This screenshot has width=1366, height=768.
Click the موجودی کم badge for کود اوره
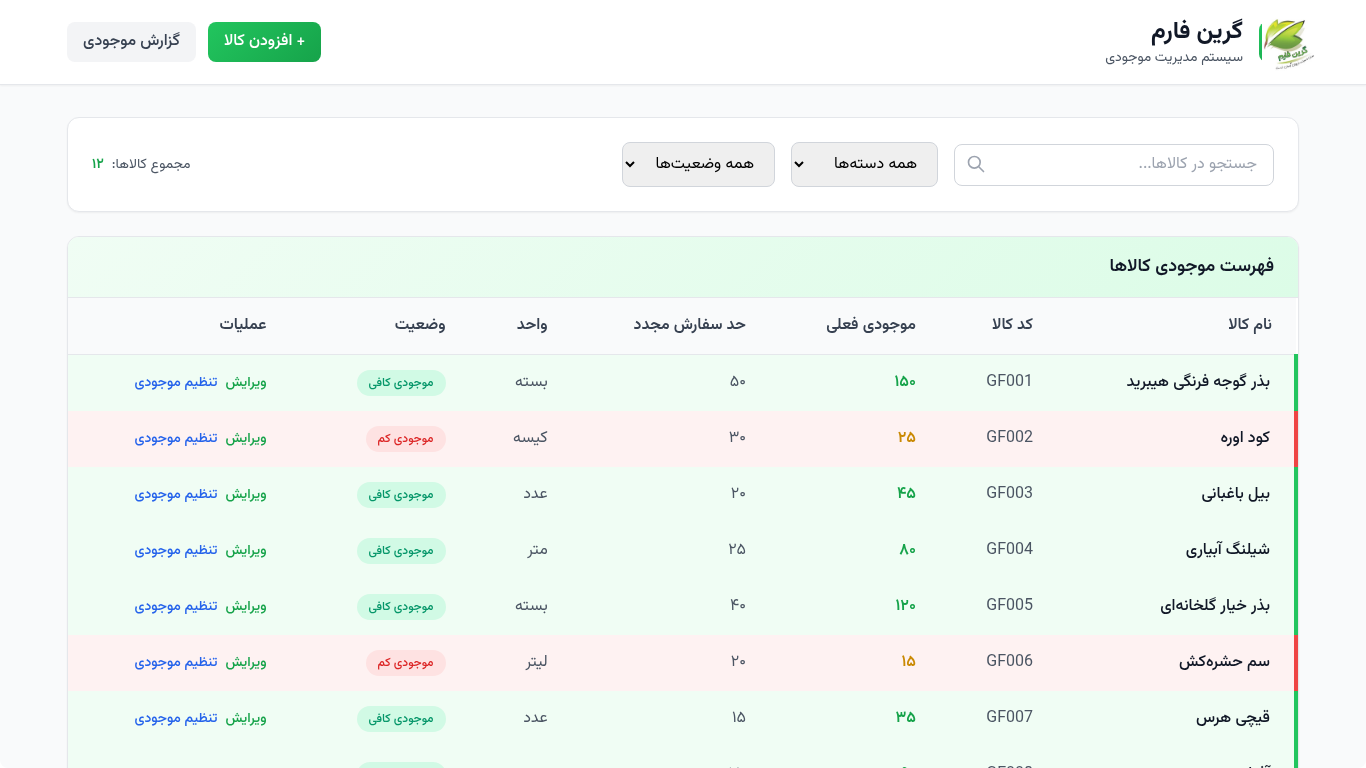(405, 439)
